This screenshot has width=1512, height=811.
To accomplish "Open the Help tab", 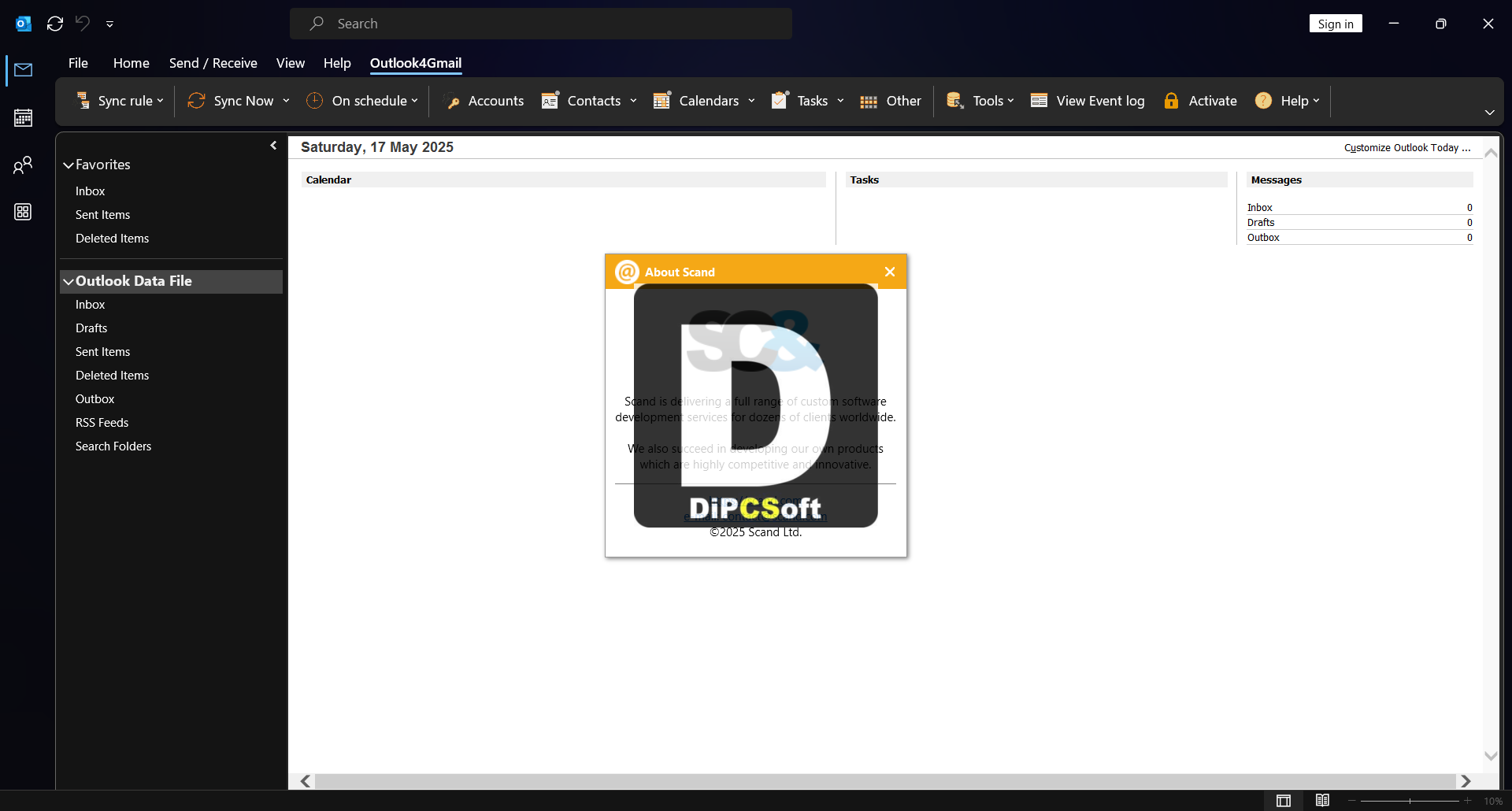I will tap(337, 63).
